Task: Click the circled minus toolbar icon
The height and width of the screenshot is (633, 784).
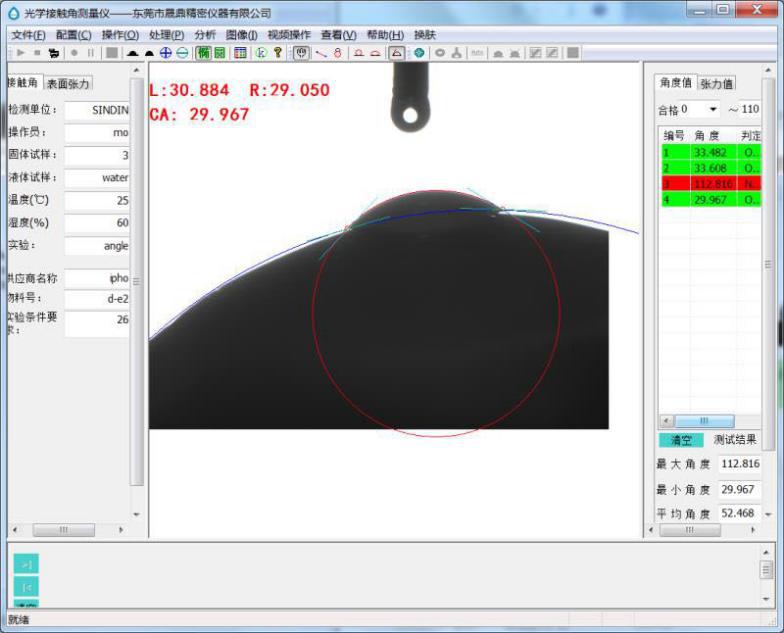Action: pos(182,52)
